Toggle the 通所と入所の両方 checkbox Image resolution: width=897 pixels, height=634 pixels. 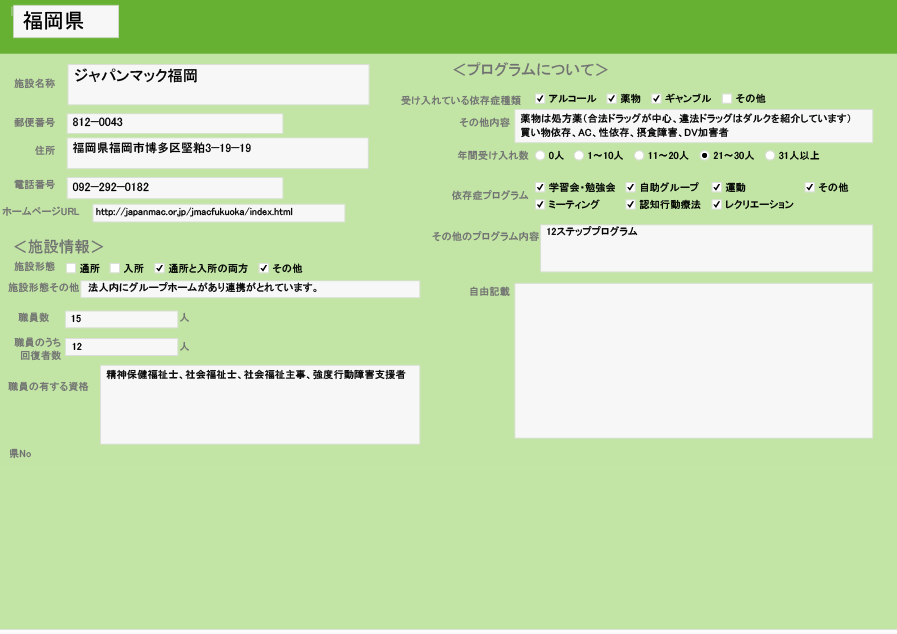click(159, 268)
